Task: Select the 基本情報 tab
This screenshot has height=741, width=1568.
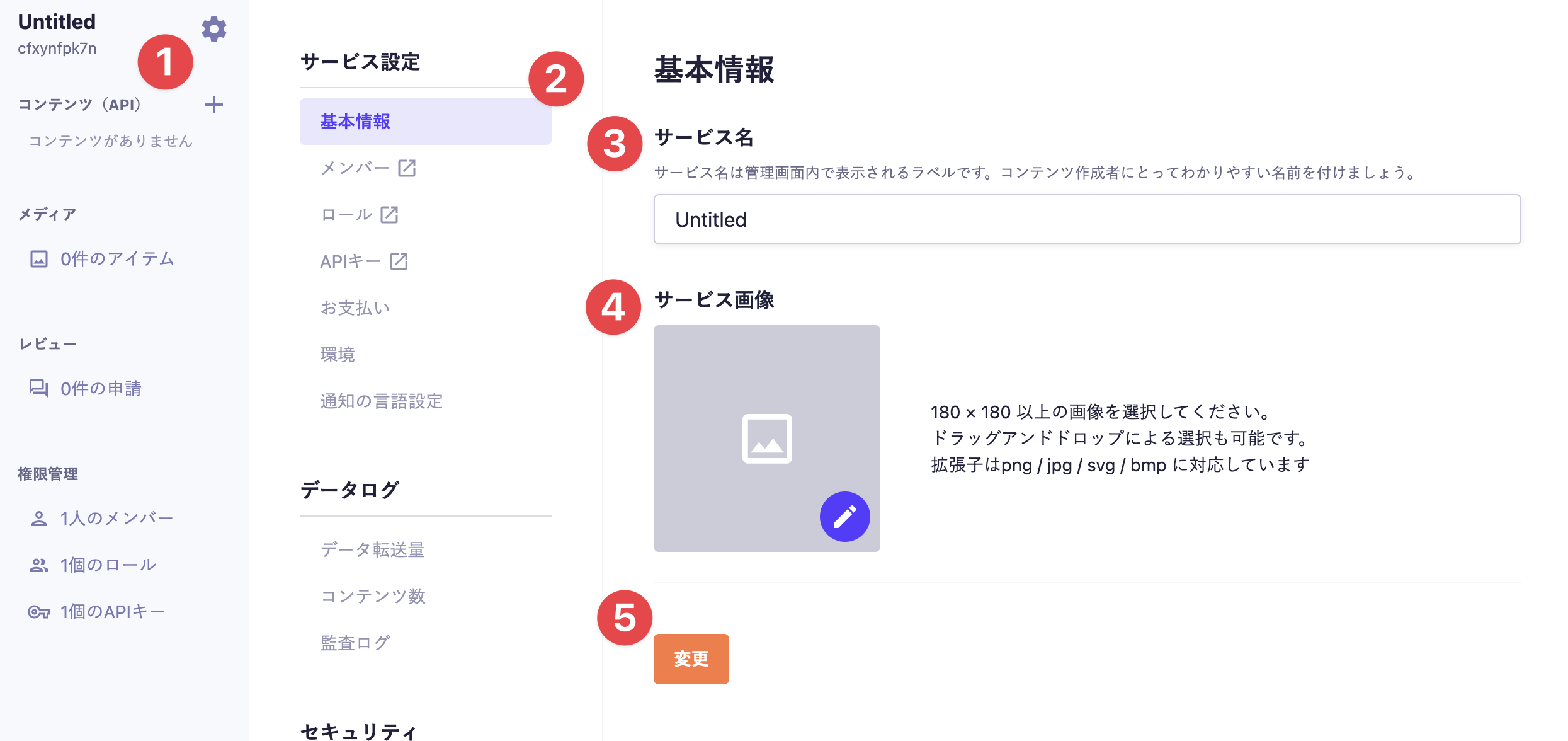Action: (x=355, y=121)
